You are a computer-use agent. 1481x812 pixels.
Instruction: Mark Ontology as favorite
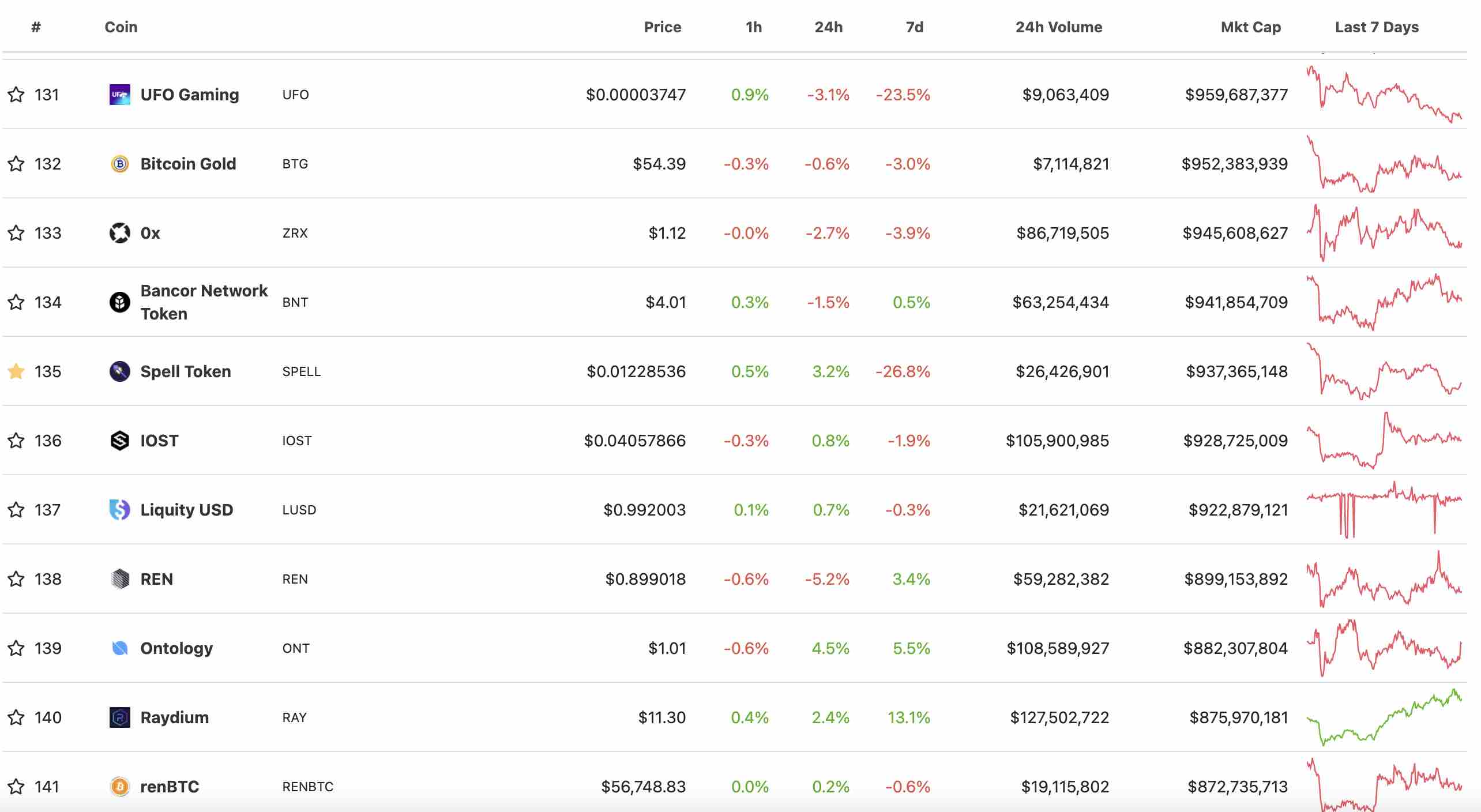click(16, 648)
